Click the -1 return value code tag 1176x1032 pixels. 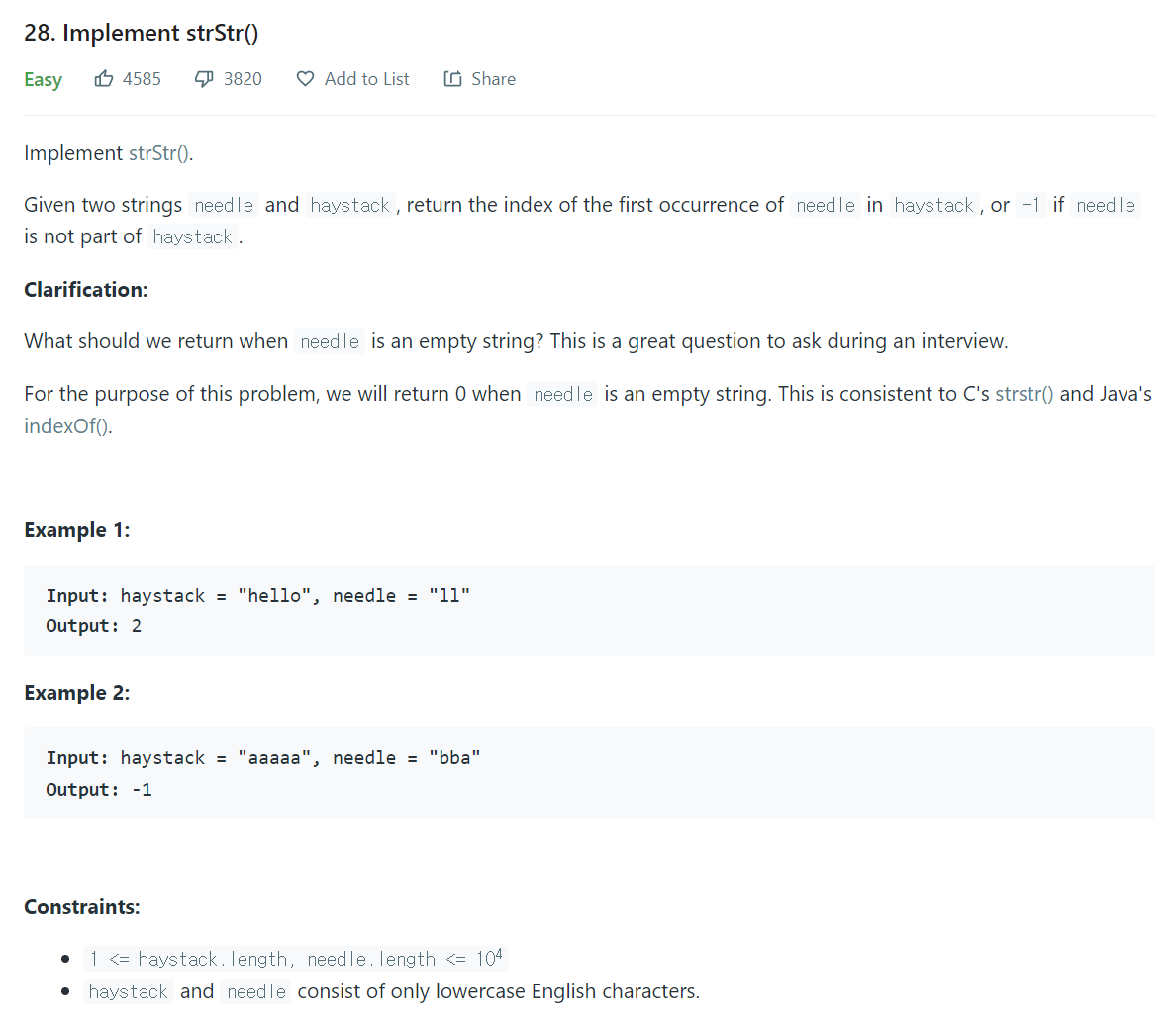(1029, 205)
